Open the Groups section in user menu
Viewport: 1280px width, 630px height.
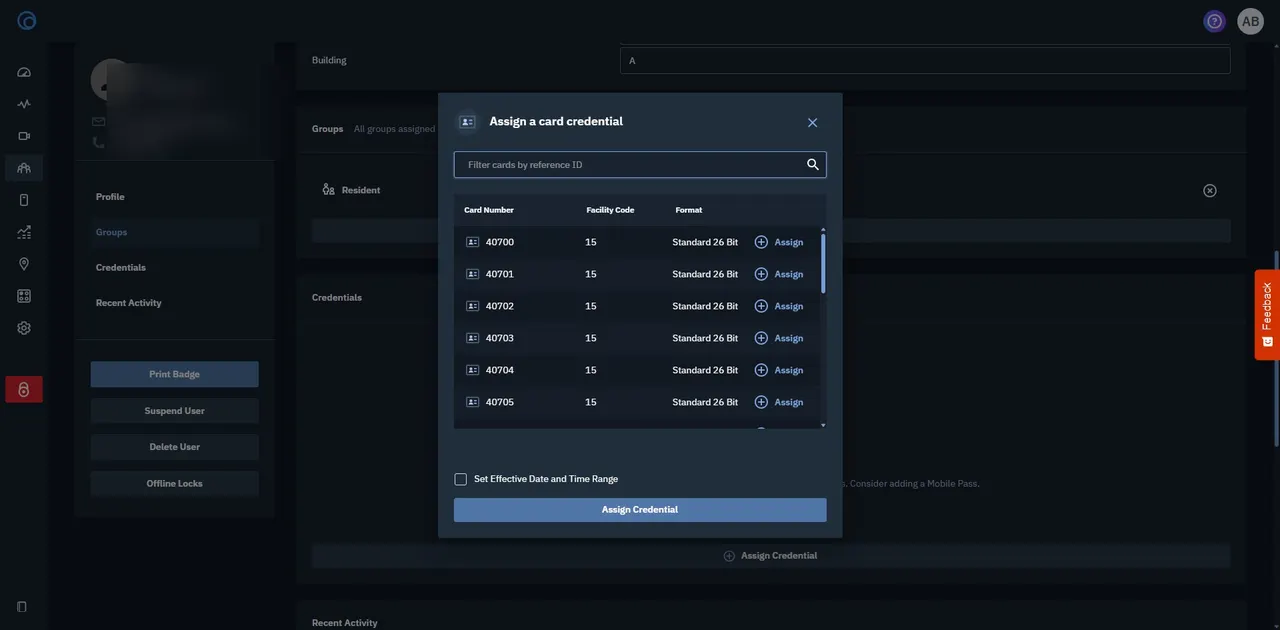click(x=111, y=232)
